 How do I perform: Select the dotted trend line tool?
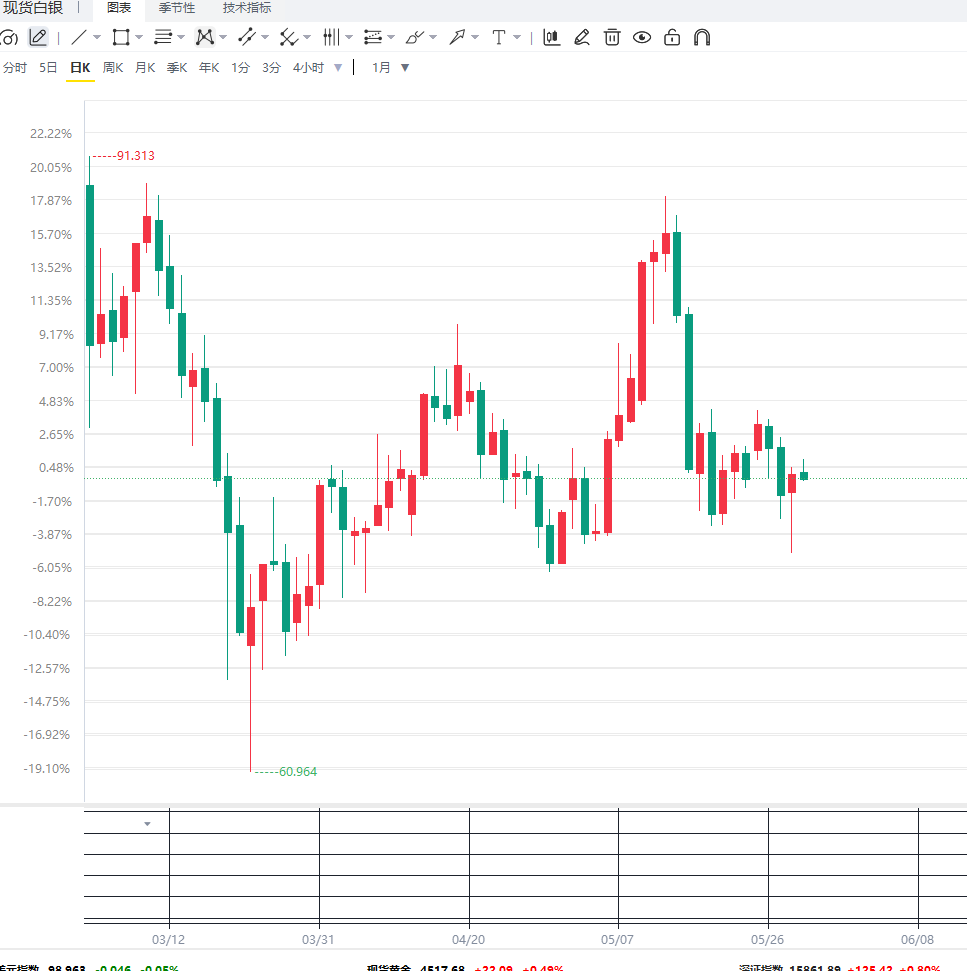[x=247, y=37]
